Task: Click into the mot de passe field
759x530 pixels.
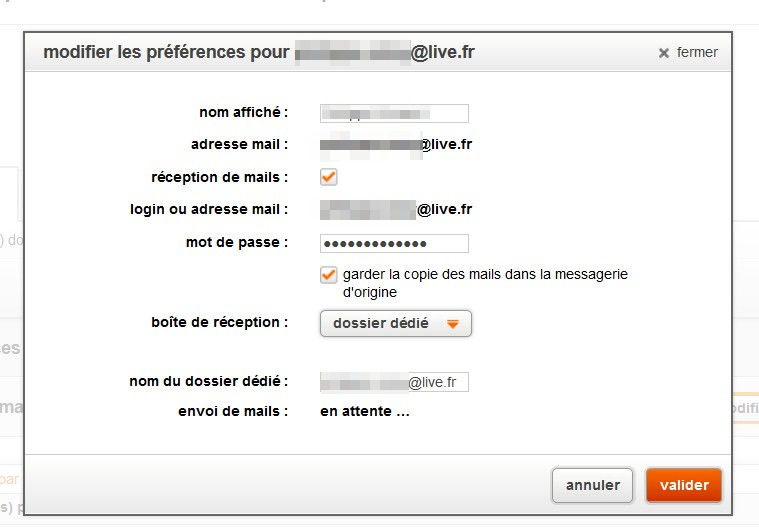Action: point(394,244)
